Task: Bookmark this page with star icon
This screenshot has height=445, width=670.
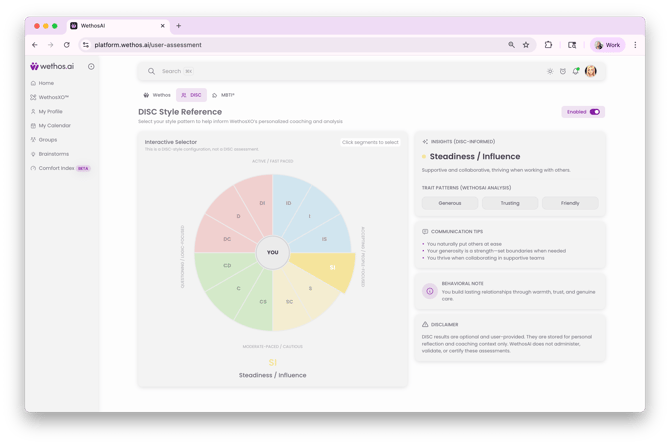Action: click(x=526, y=45)
